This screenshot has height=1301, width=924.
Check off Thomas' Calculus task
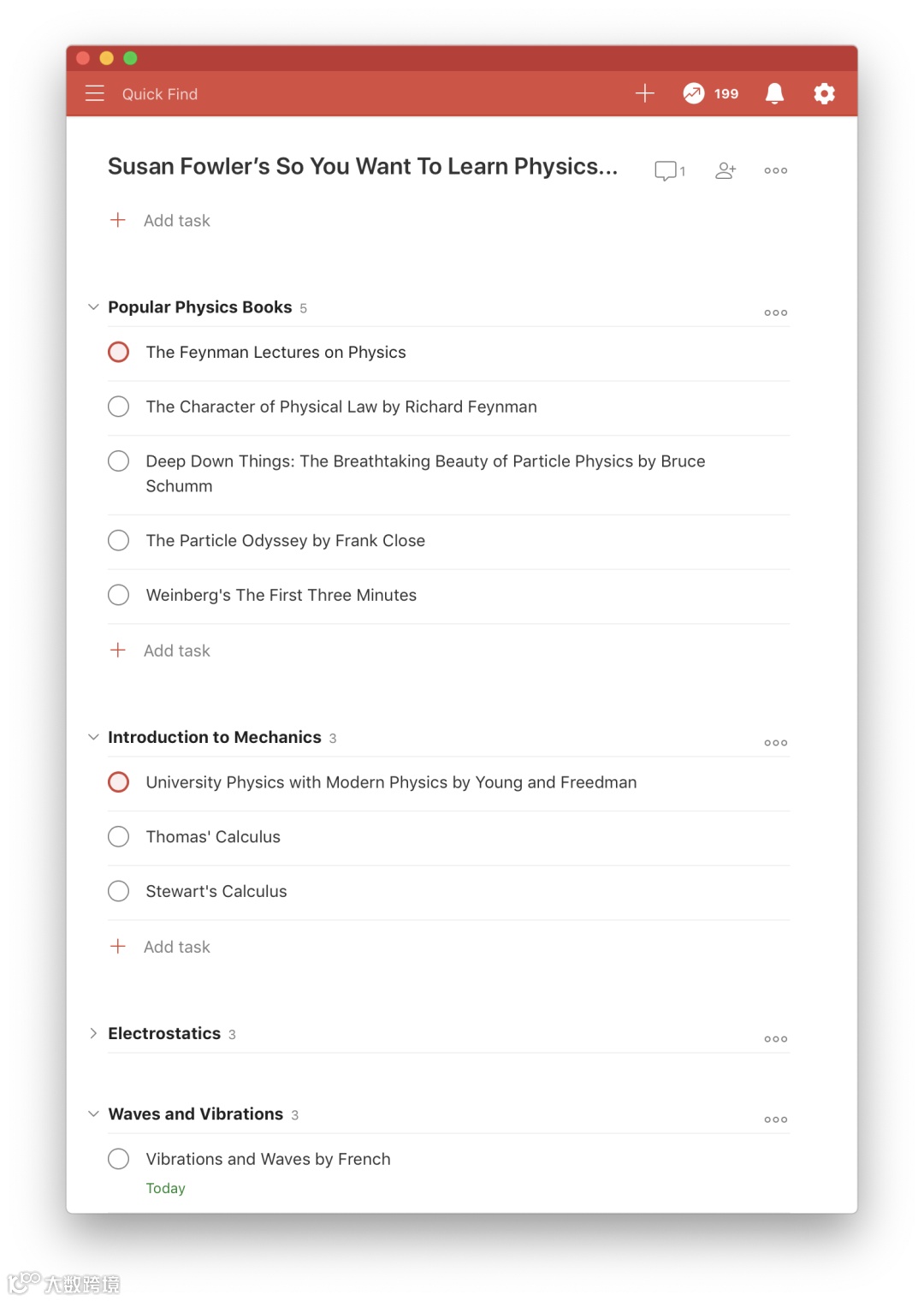[x=119, y=836]
